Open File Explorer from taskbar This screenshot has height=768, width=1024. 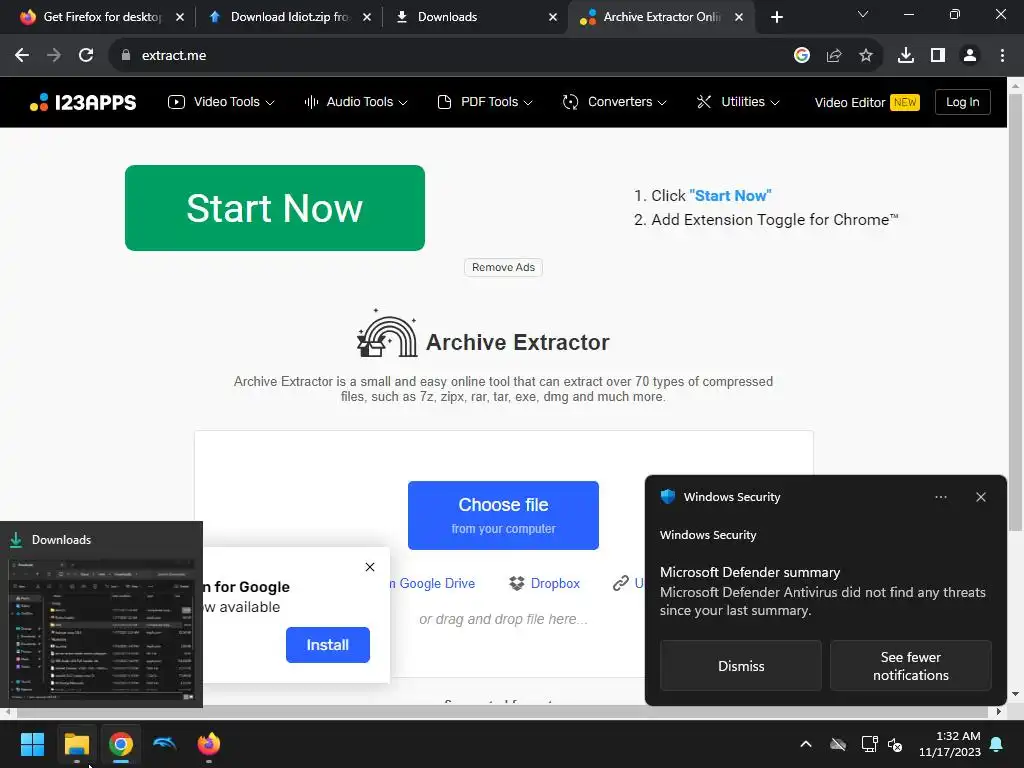[76, 744]
